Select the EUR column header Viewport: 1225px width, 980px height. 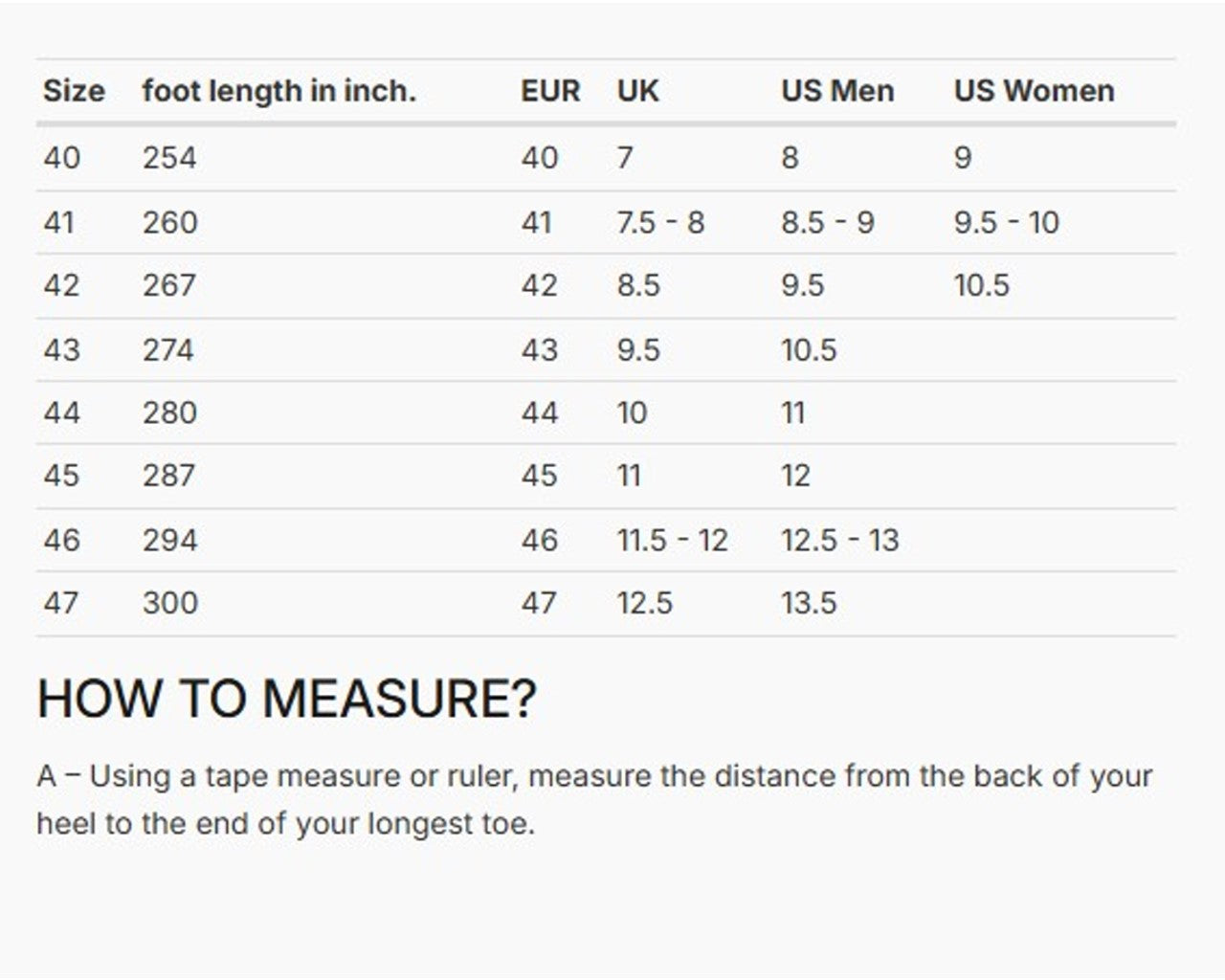(x=550, y=91)
